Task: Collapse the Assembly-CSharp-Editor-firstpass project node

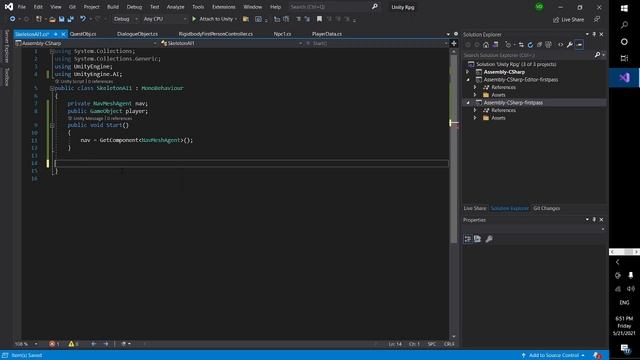Action: (468, 80)
